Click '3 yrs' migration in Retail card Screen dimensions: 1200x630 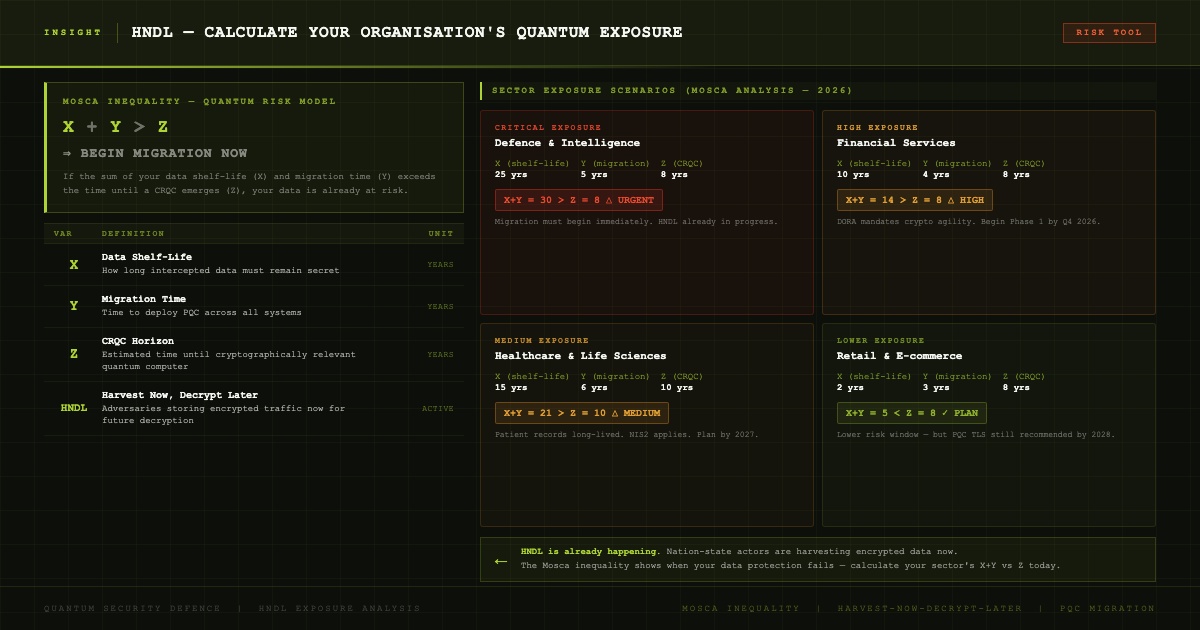pyautogui.click(x=936, y=388)
